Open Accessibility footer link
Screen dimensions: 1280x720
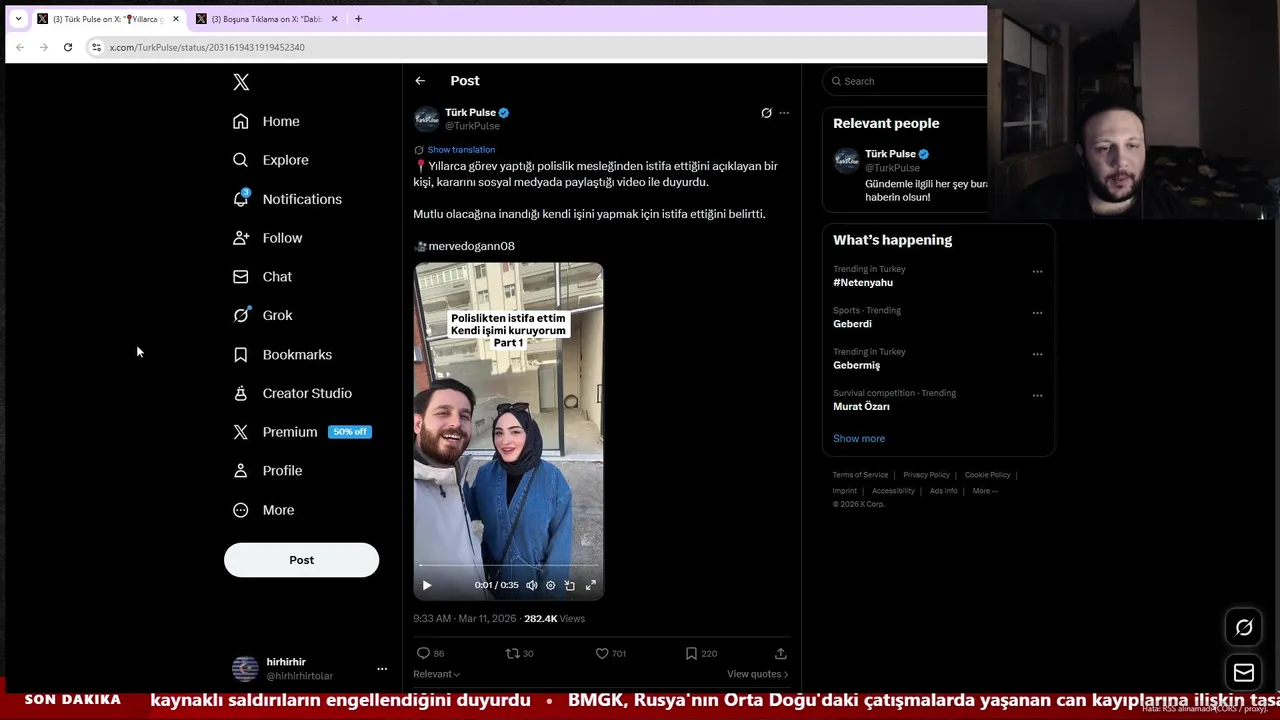(x=893, y=491)
